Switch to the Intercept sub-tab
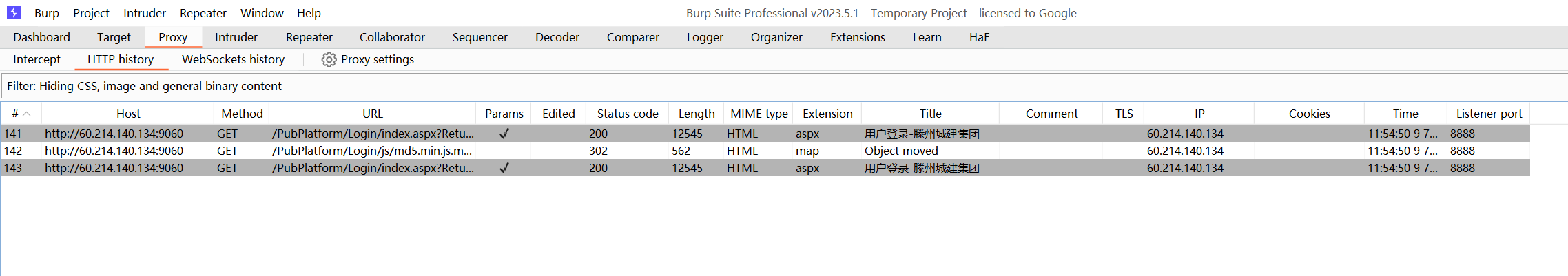The width and height of the screenshot is (1568, 276). pyautogui.click(x=37, y=59)
